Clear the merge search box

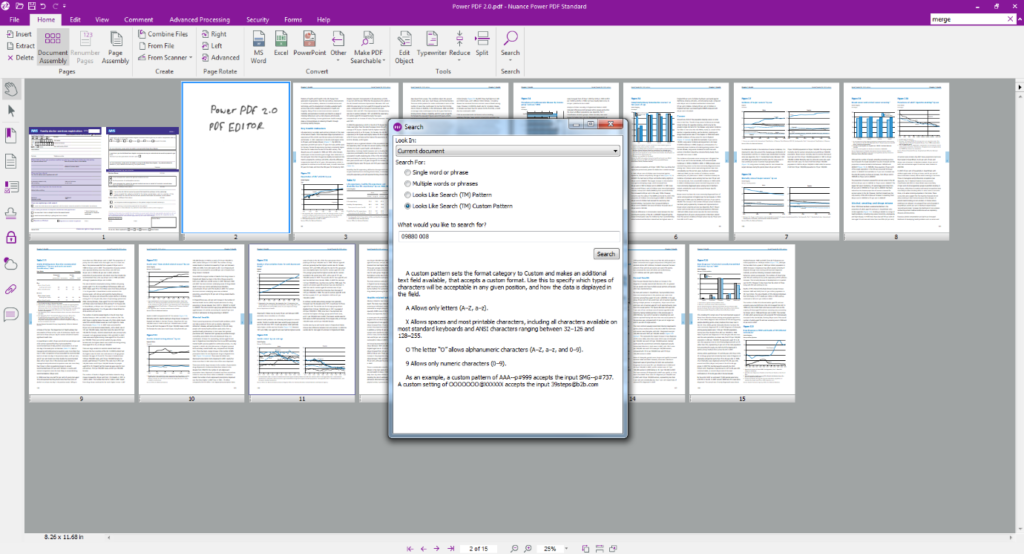(x=1010, y=19)
